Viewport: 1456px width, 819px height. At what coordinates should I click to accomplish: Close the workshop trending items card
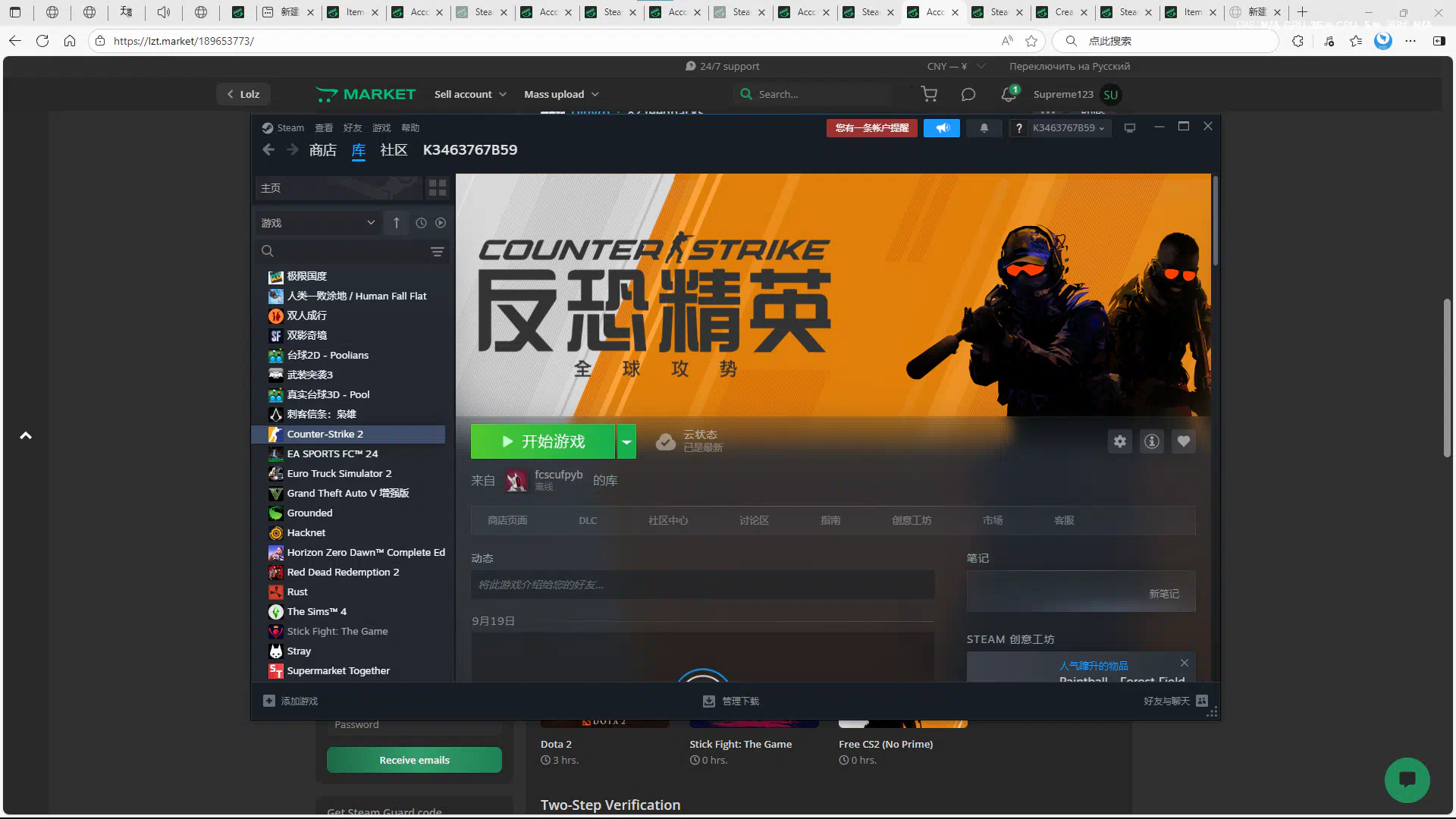(1185, 663)
